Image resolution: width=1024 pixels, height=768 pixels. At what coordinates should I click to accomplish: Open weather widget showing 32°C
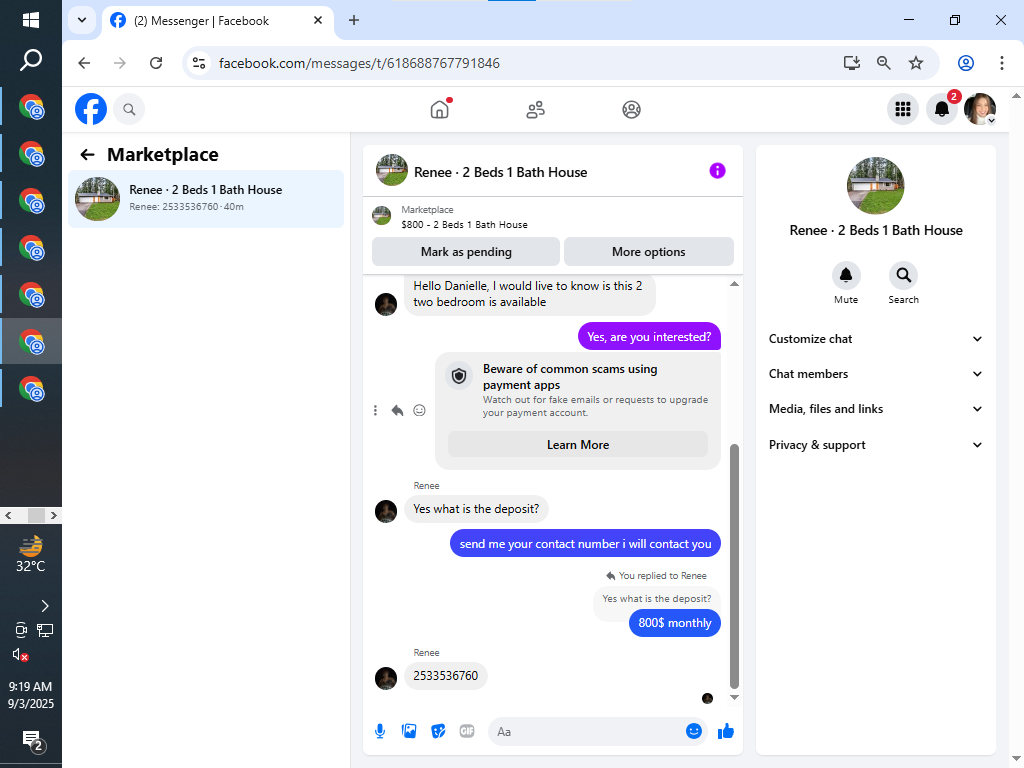click(x=31, y=555)
